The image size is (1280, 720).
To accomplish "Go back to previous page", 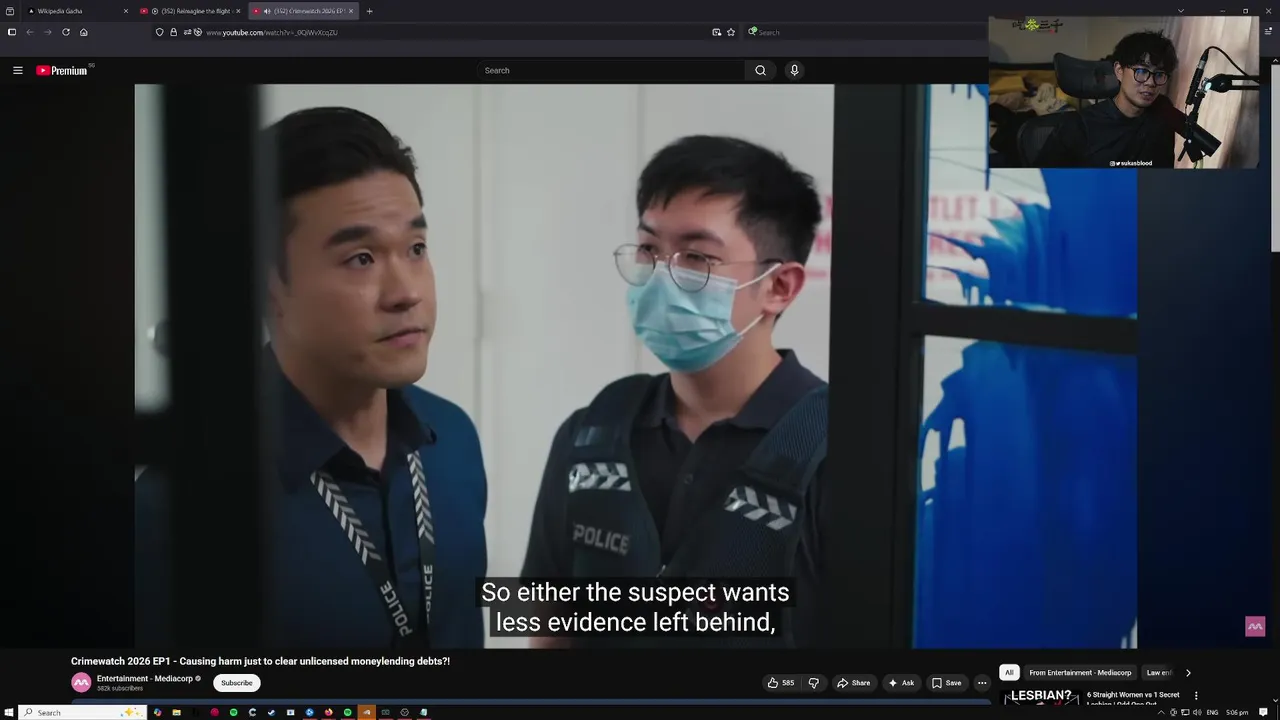I will pos(30,32).
